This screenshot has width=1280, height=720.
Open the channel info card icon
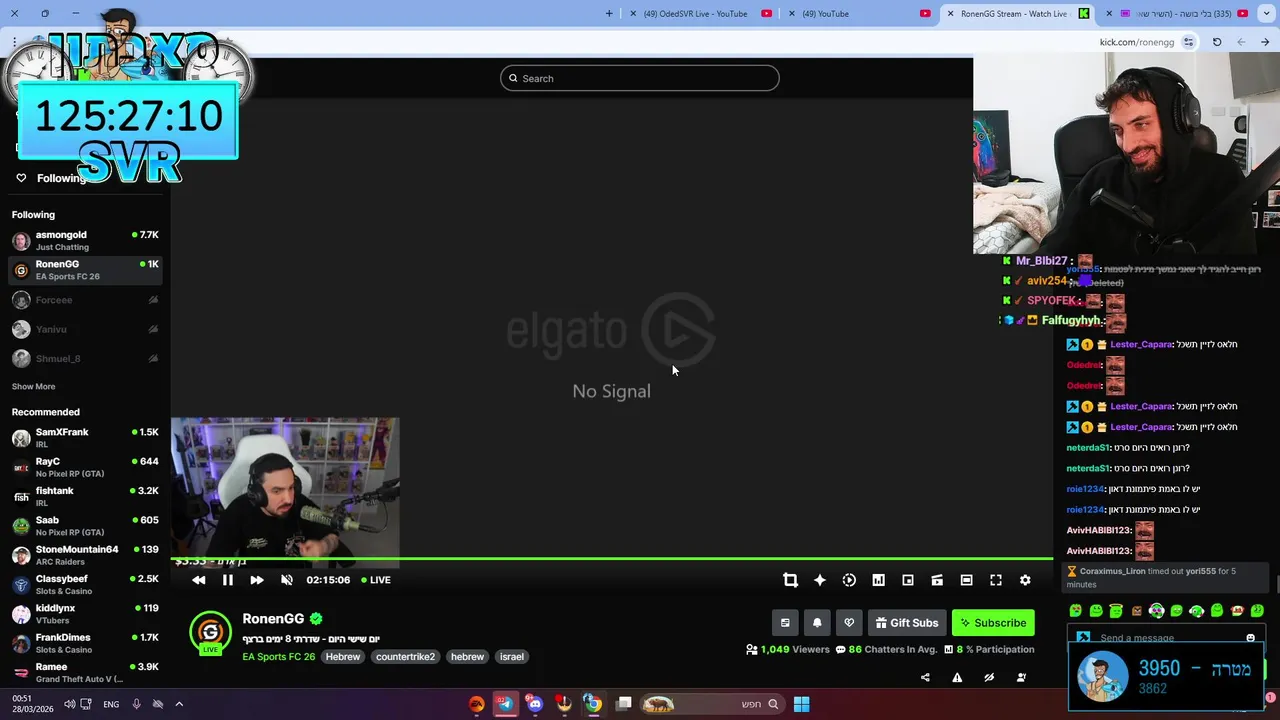pyautogui.click(x=785, y=623)
